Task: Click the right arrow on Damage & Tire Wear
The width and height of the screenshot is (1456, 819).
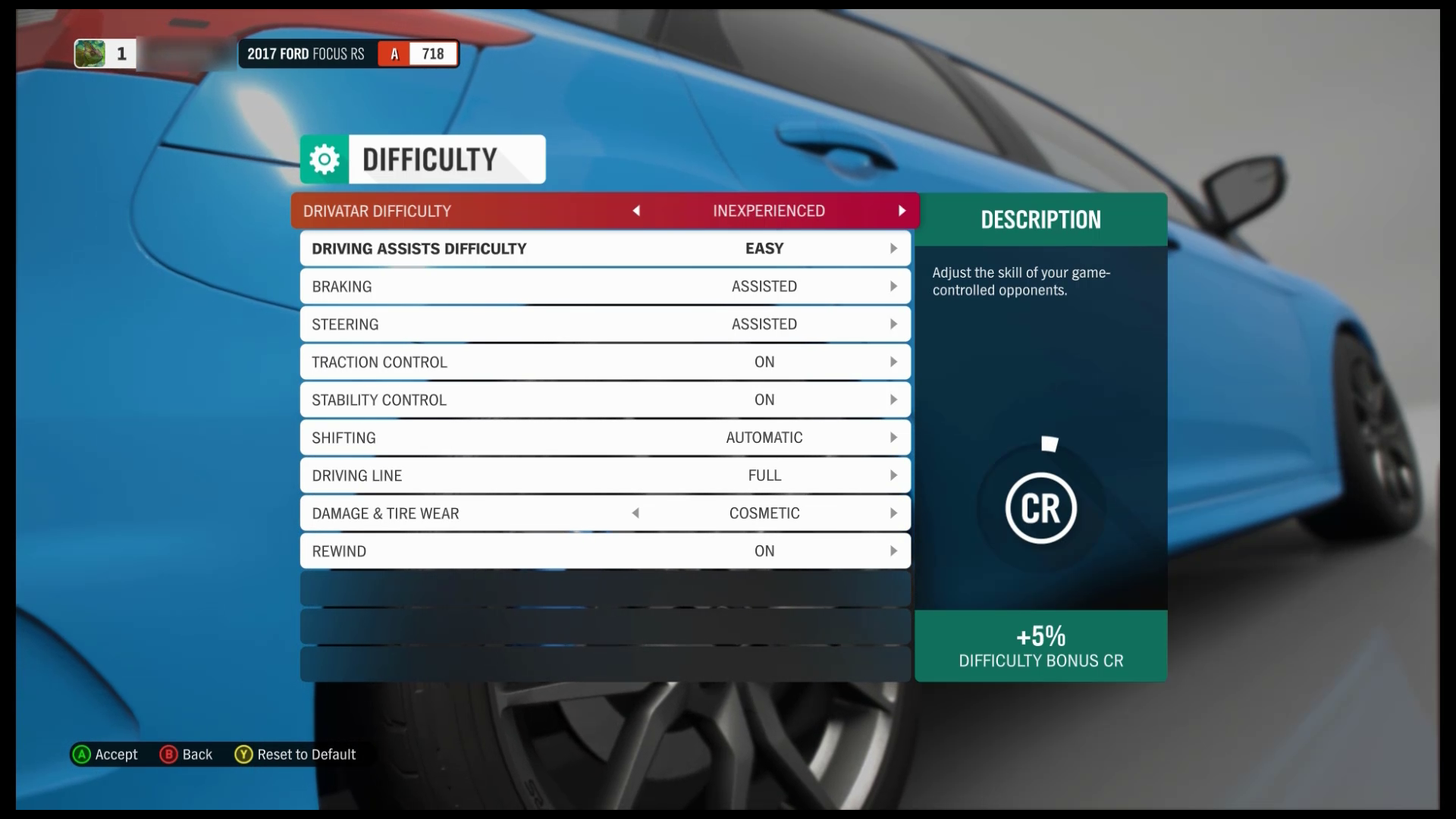Action: point(893,513)
